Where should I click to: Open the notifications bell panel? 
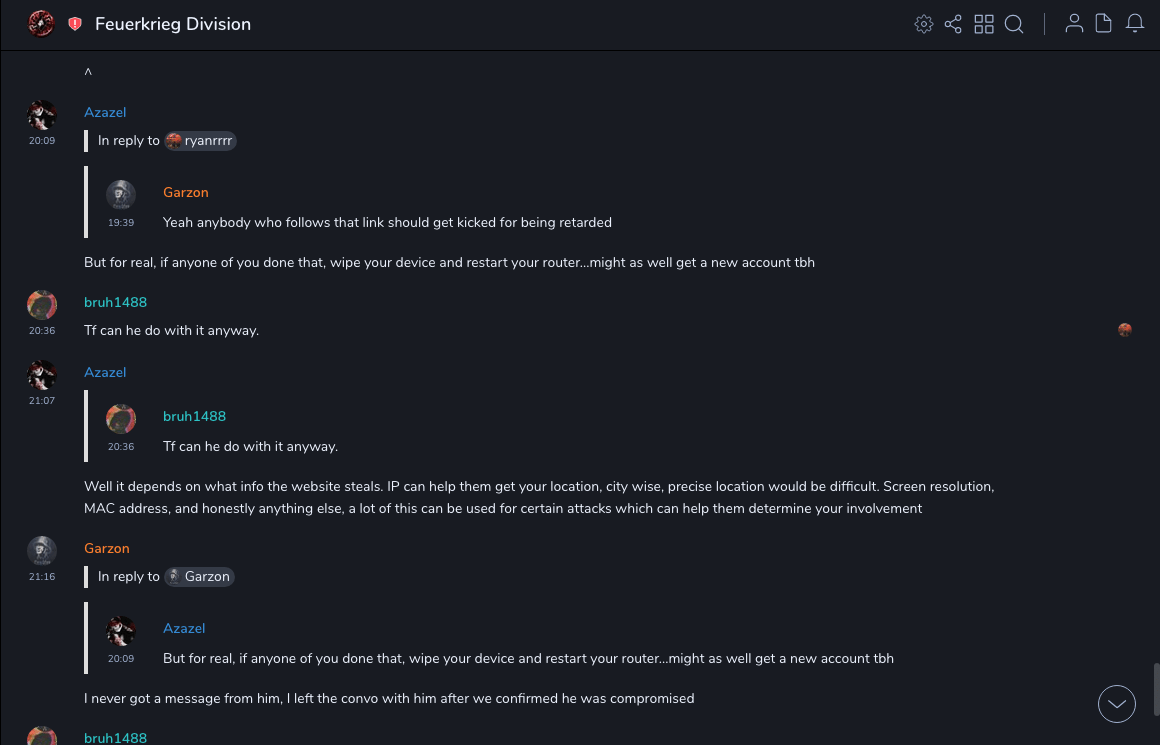point(1135,24)
